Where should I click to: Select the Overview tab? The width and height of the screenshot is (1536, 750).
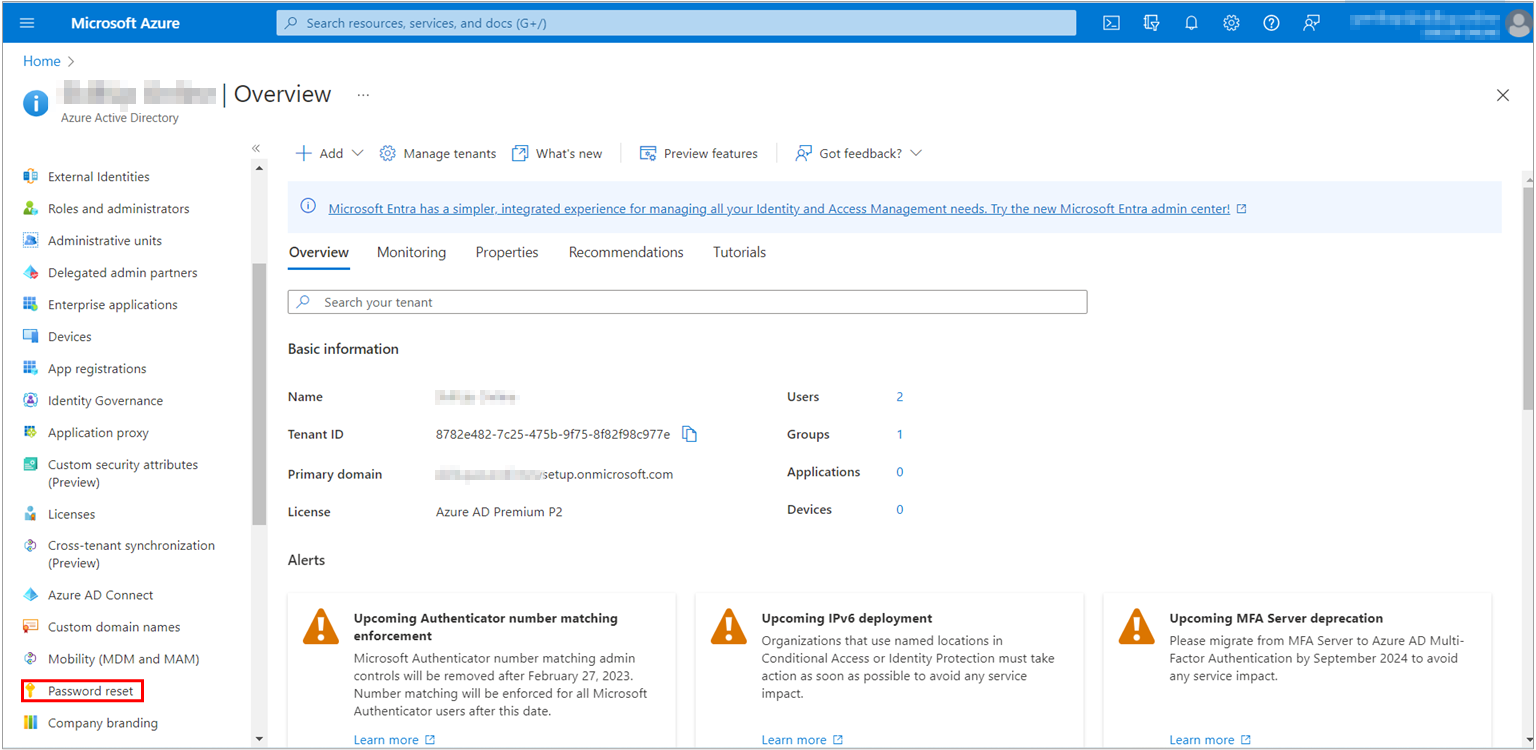tap(319, 253)
